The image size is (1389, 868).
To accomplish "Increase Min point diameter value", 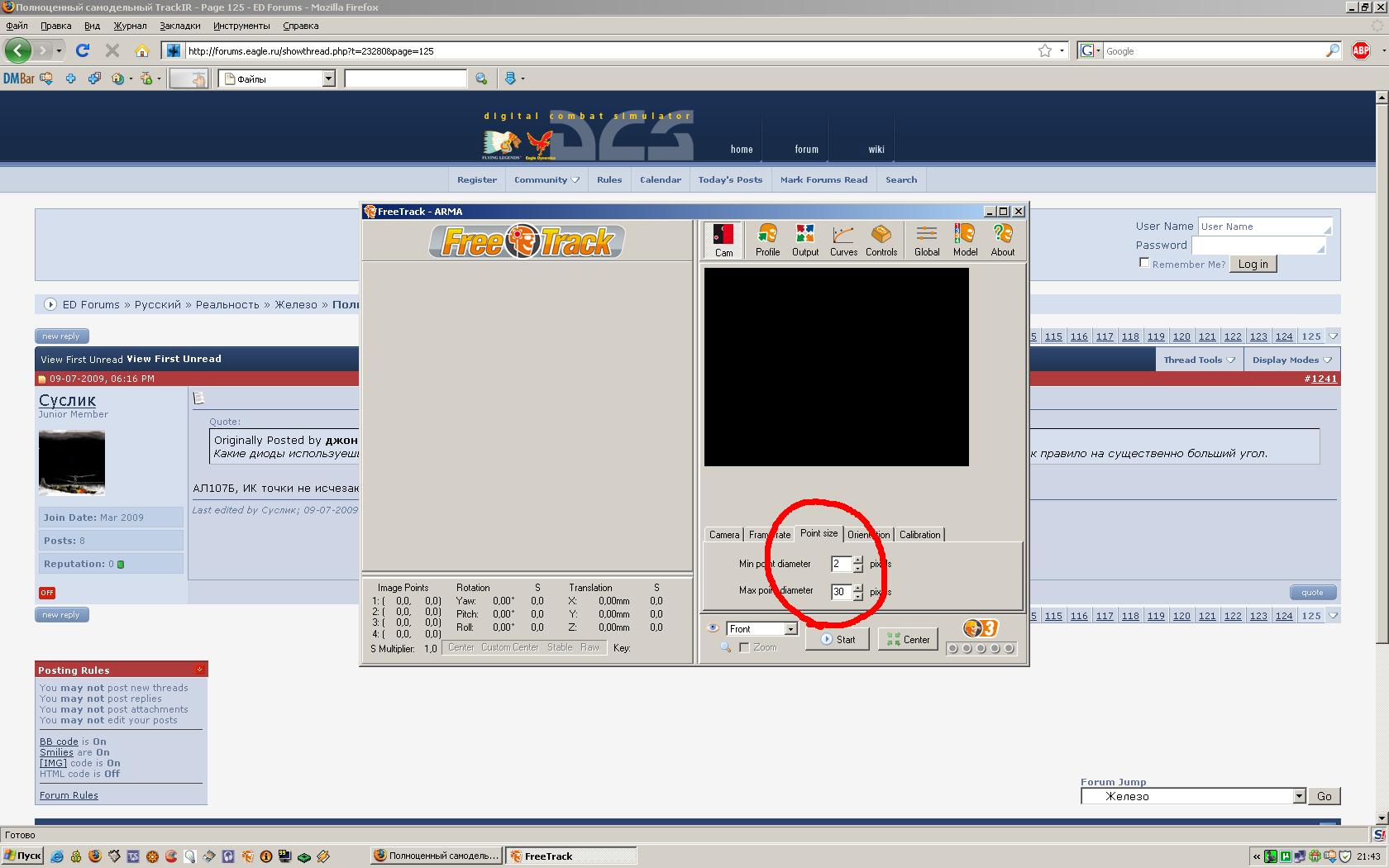I will tap(858, 560).
